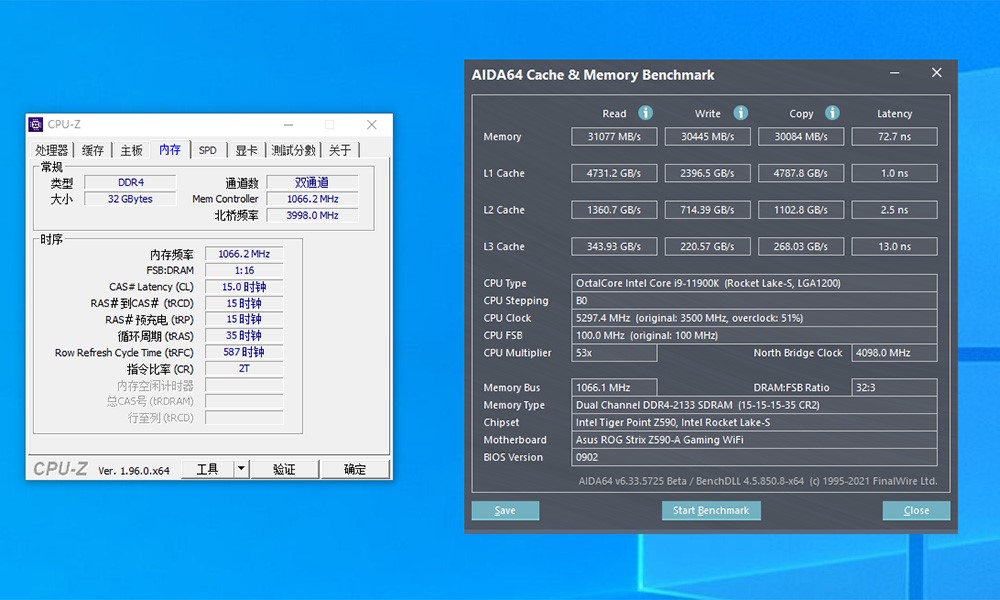Click the info icon next to Read

click(x=646, y=113)
